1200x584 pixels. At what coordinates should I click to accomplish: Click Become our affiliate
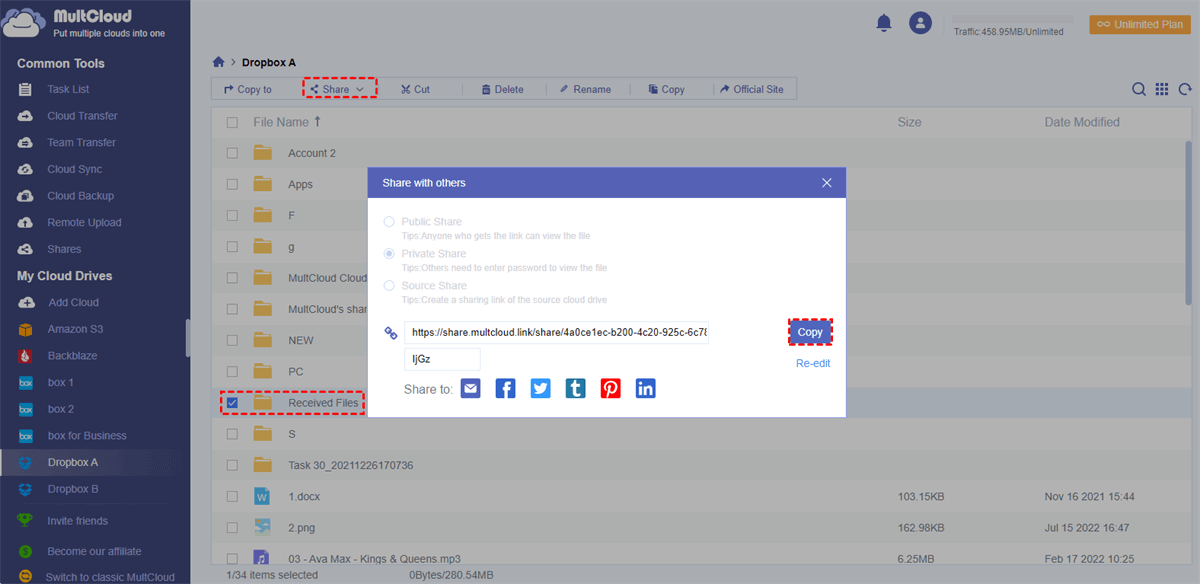95,551
